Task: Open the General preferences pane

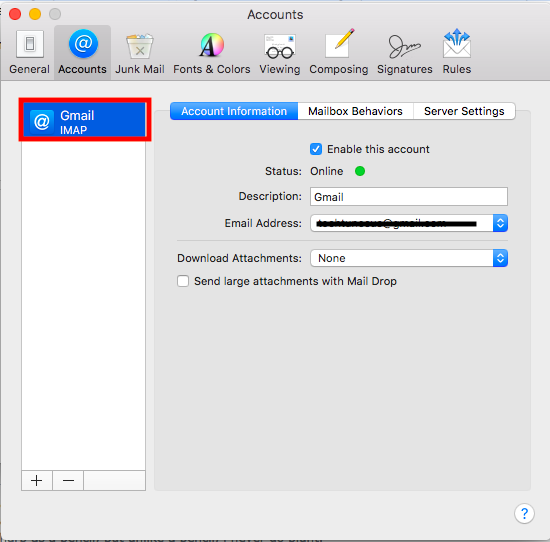Action: pos(29,52)
